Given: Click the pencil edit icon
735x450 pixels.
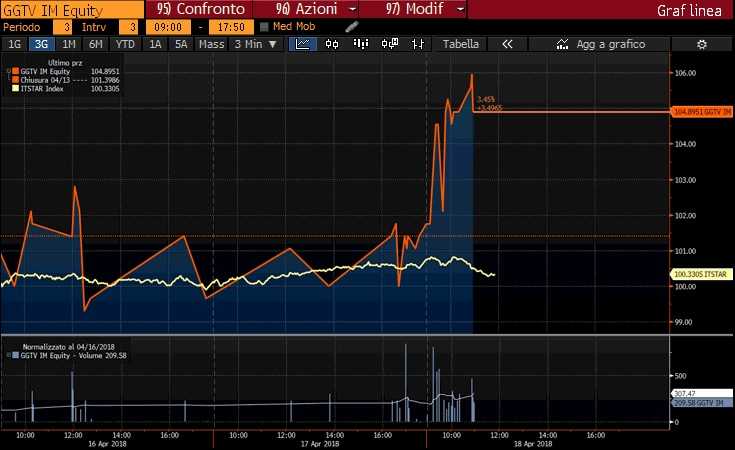Looking at the screenshot, I should pos(352,27).
